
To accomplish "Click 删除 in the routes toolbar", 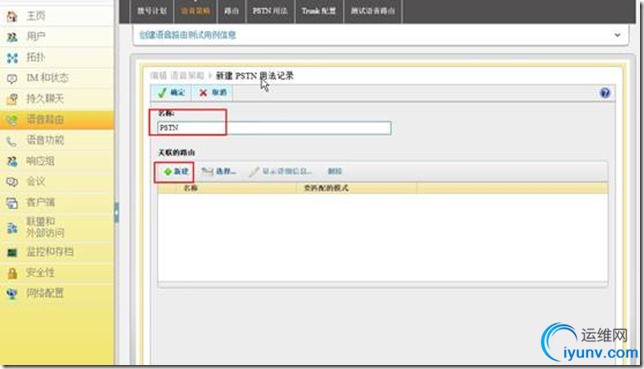I will click(335, 171).
